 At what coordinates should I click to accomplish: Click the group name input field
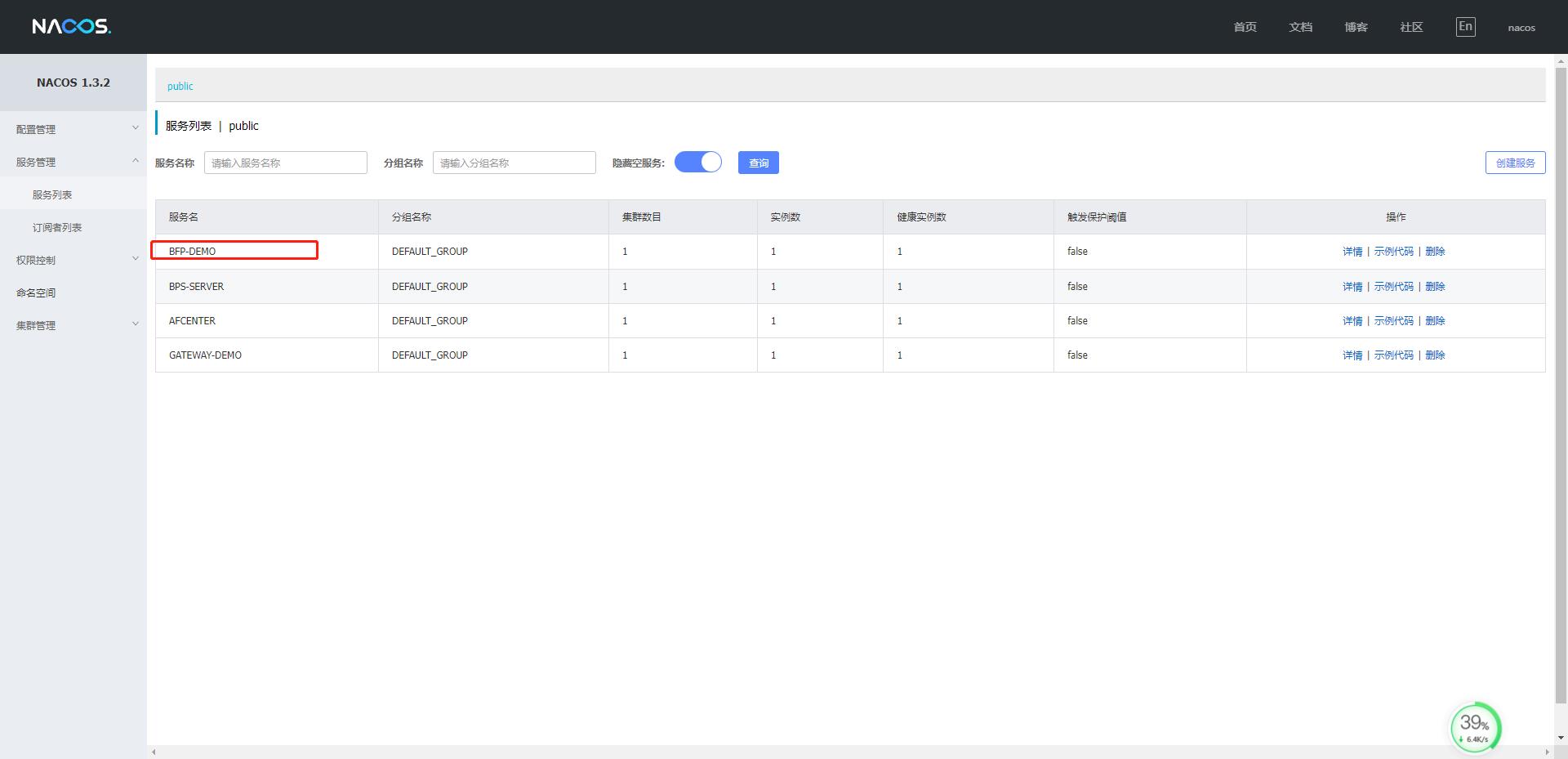(x=514, y=163)
